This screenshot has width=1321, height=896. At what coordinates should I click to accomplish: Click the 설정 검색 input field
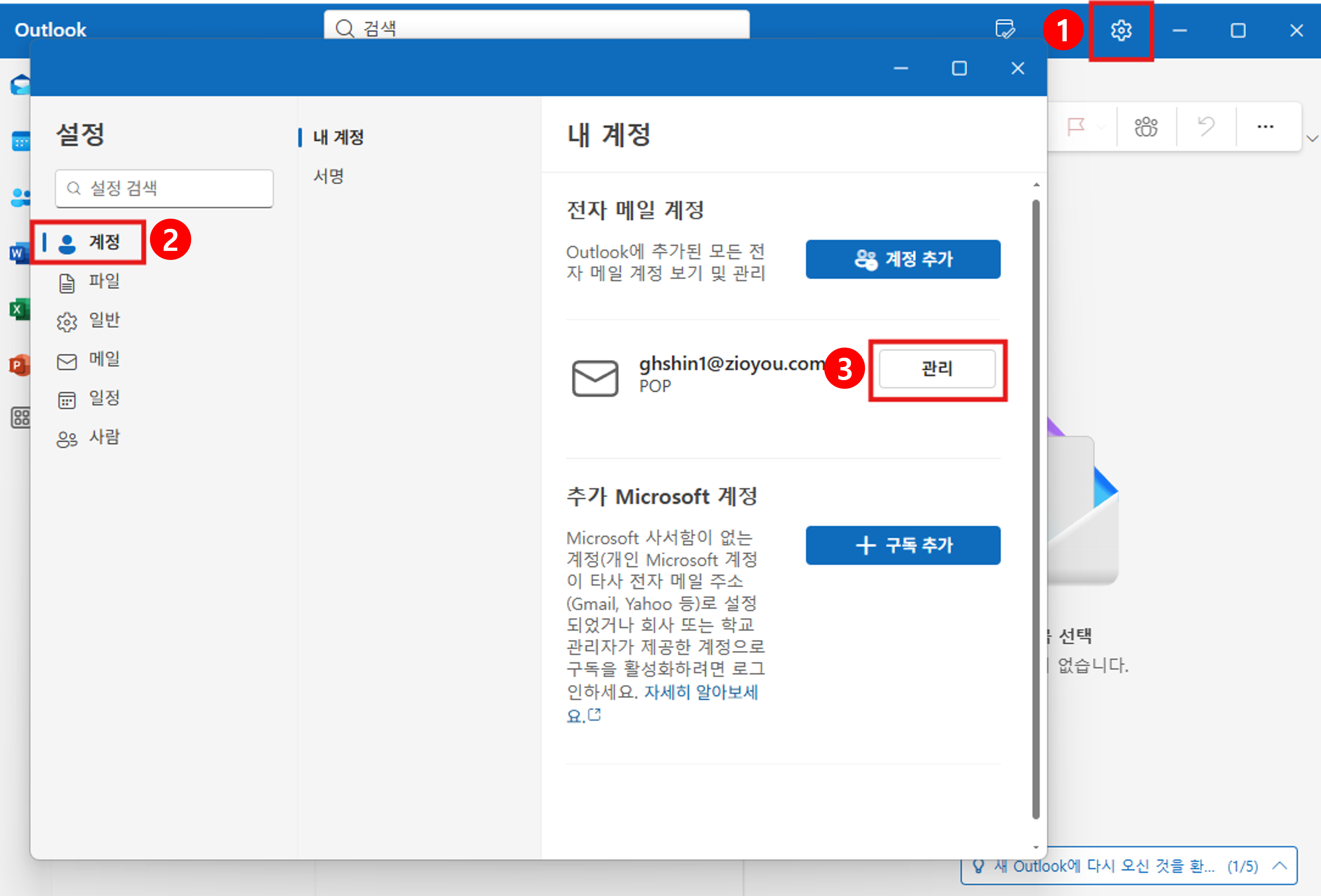pos(164,189)
